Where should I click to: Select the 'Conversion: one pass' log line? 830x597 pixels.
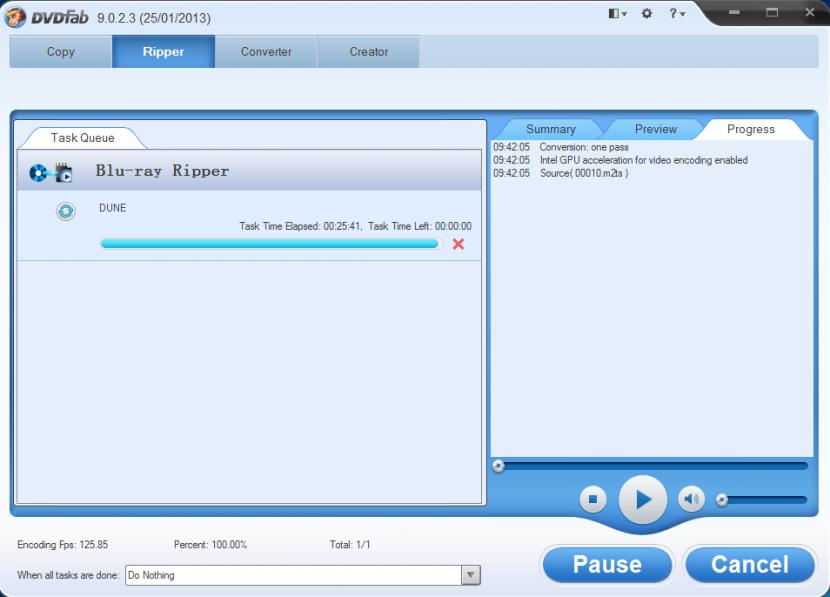pyautogui.click(x=561, y=147)
